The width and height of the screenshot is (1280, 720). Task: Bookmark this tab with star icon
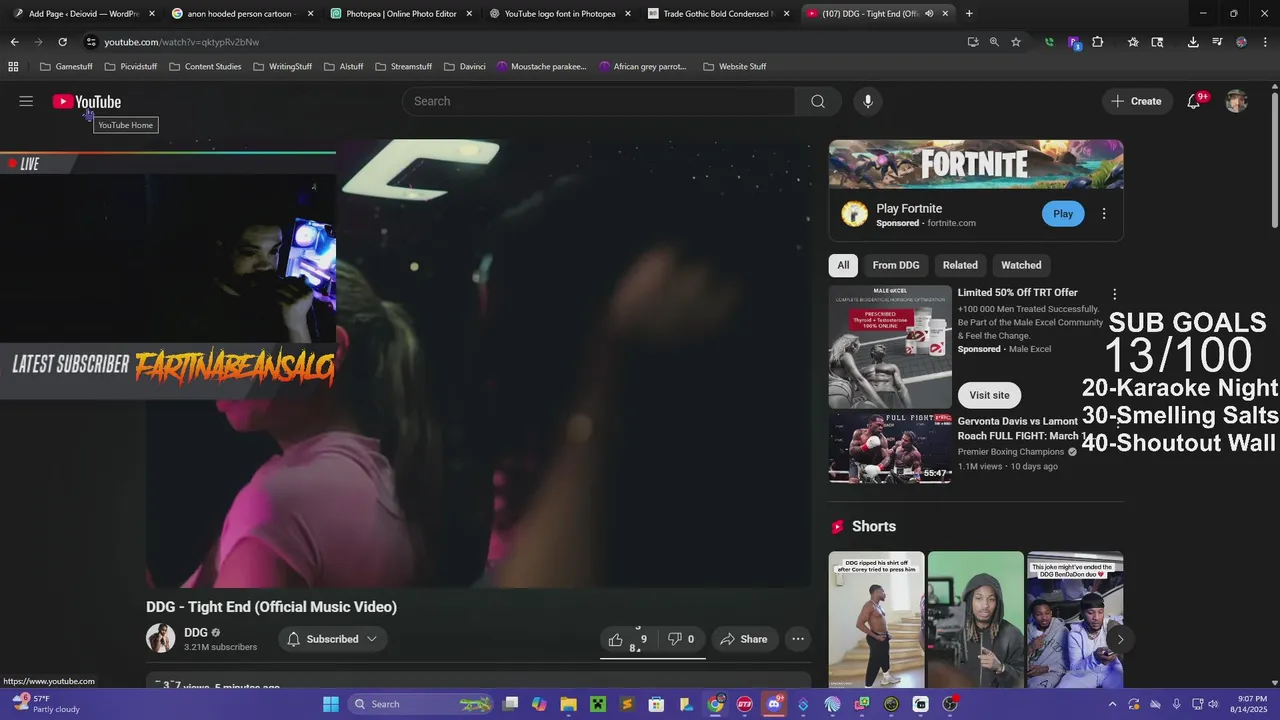point(1016,42)
